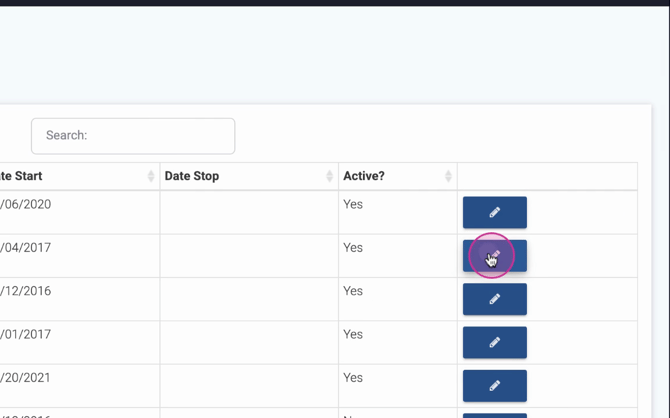The height and width of the screenshot is (418, 670).
Task: Click the Yes cell in the /12/2016 row
Action: click(x=353, y=291)
